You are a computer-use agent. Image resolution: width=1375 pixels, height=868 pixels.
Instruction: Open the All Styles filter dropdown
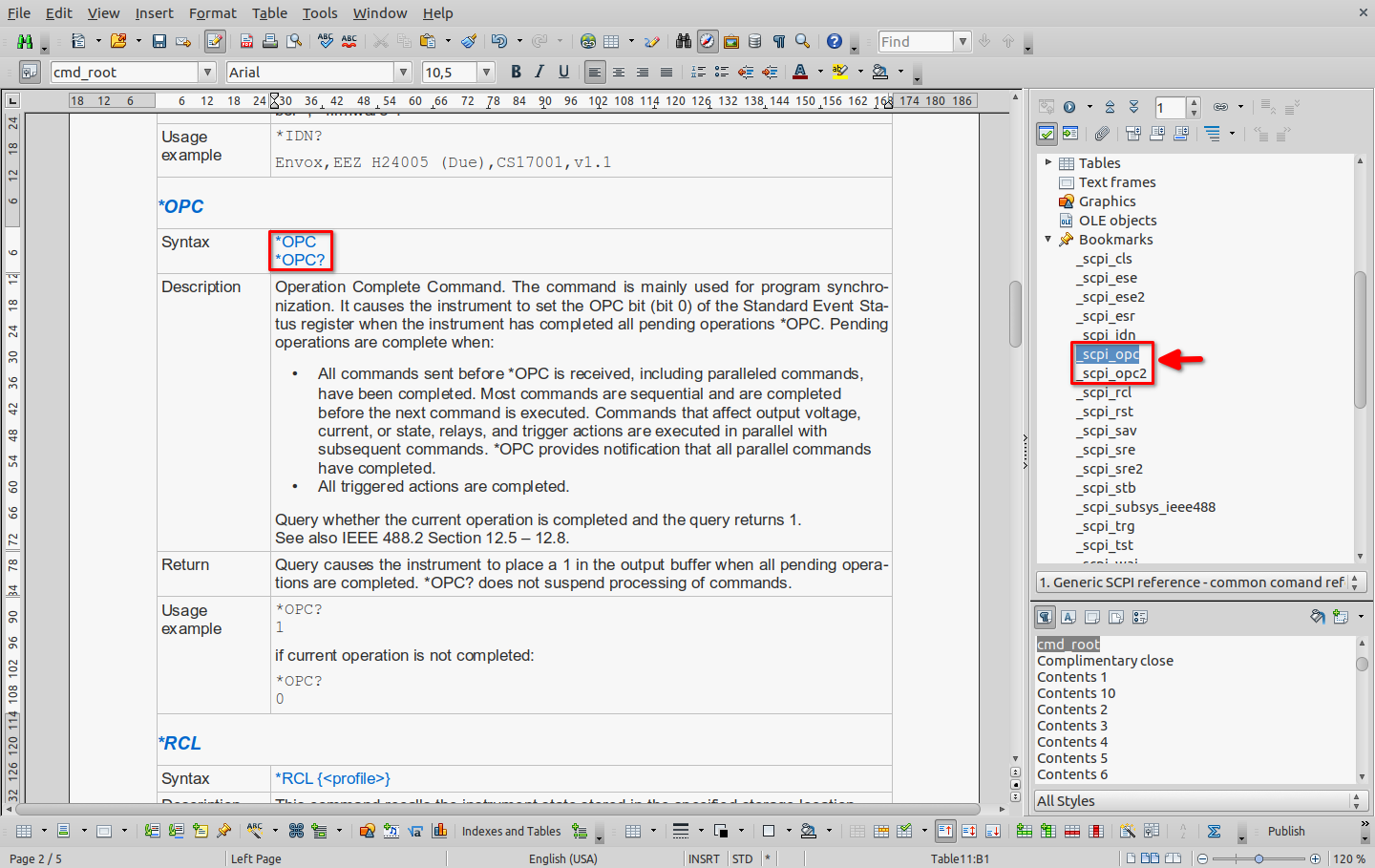coord(1201,800)
